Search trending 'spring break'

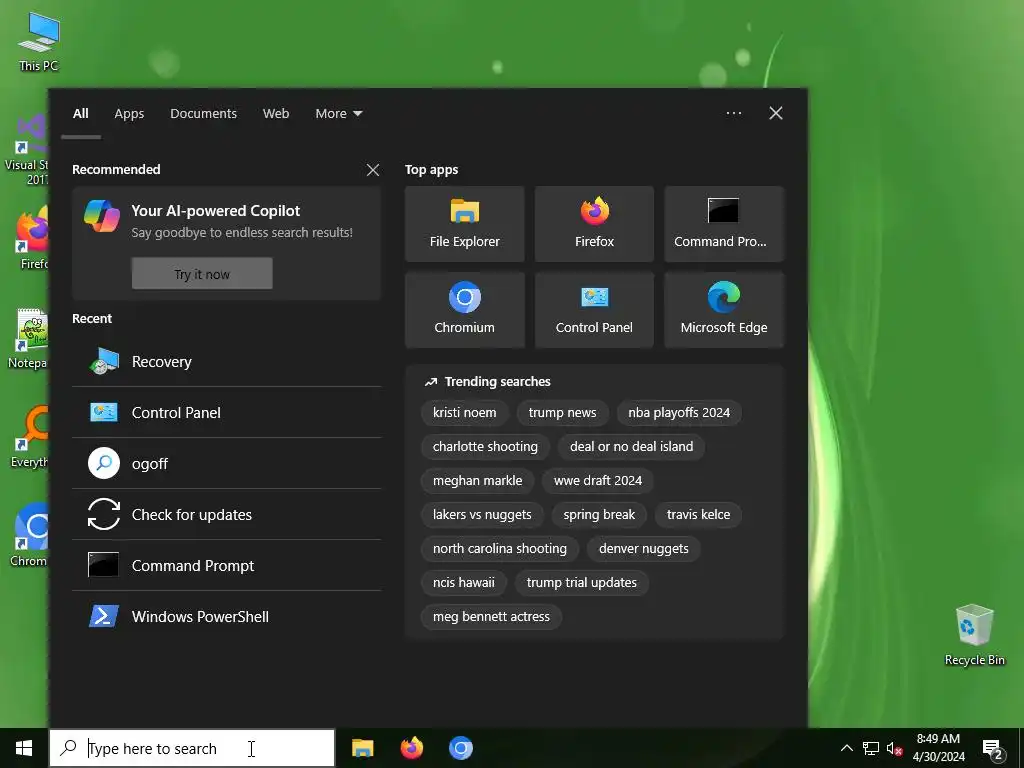[599, 515]
